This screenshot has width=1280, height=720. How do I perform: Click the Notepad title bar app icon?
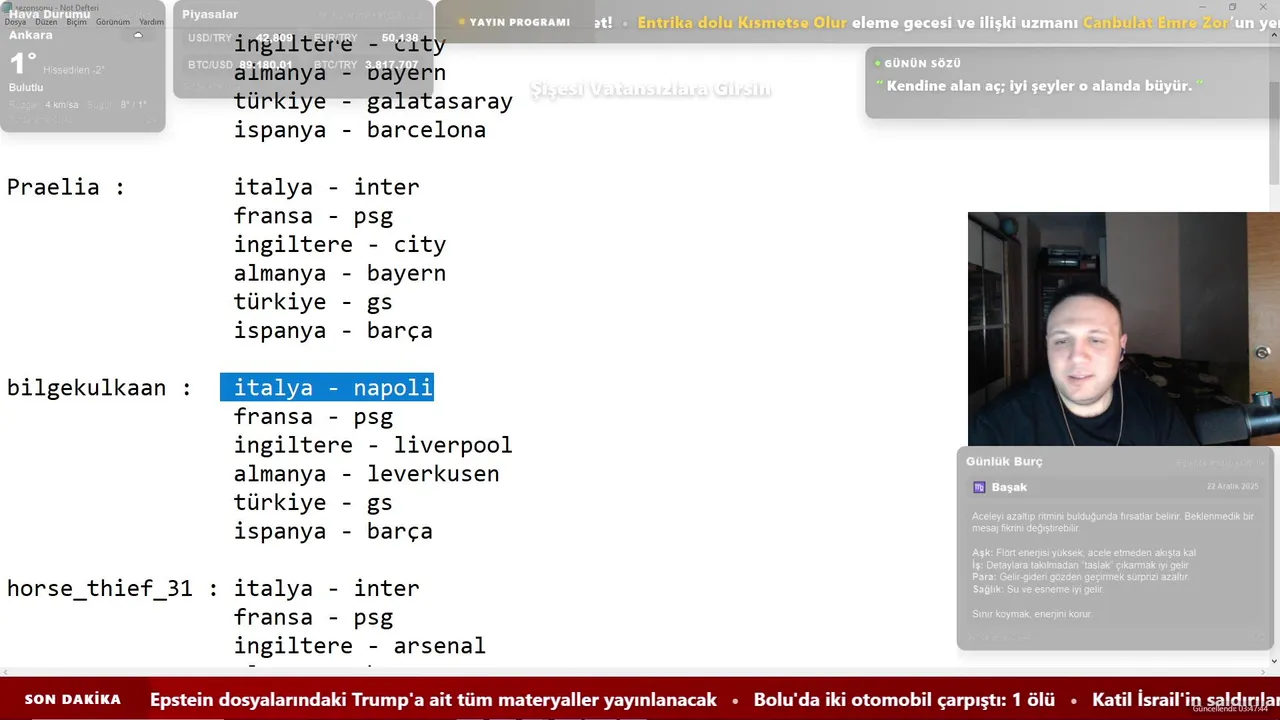point(7,7)
